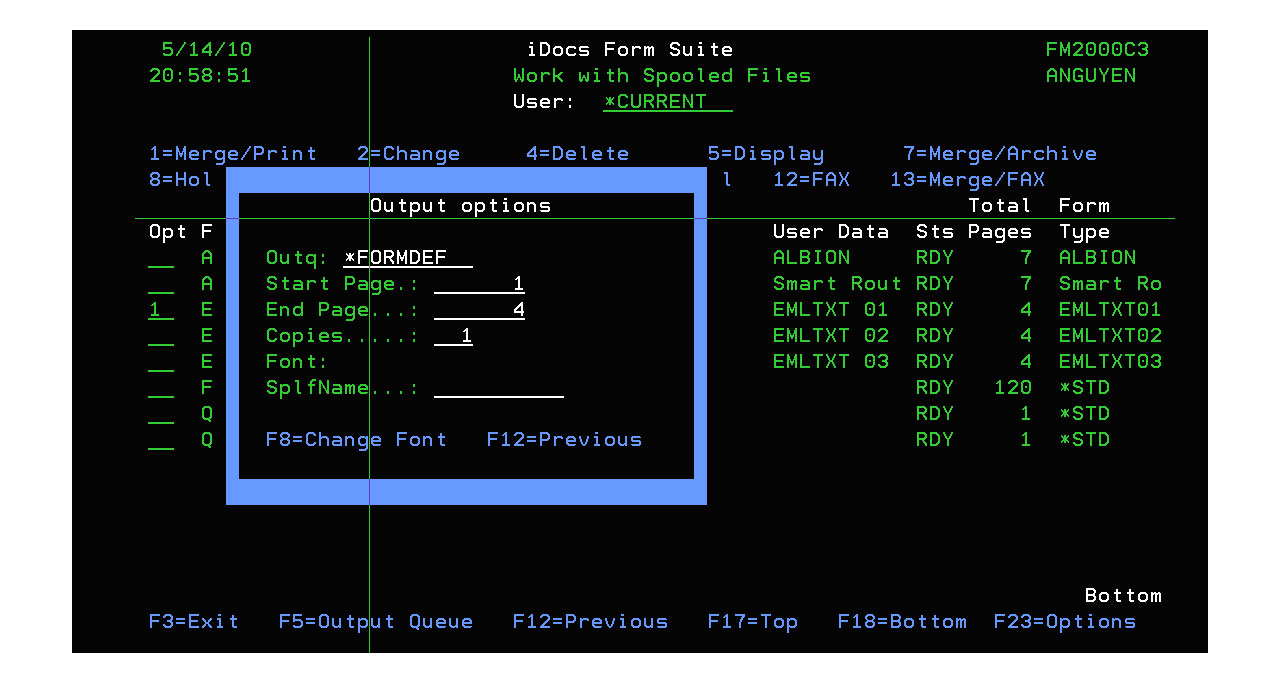This screenshot has height=684, width=1280.
Task: Select the Start Page input field
Action: [479, 284]
